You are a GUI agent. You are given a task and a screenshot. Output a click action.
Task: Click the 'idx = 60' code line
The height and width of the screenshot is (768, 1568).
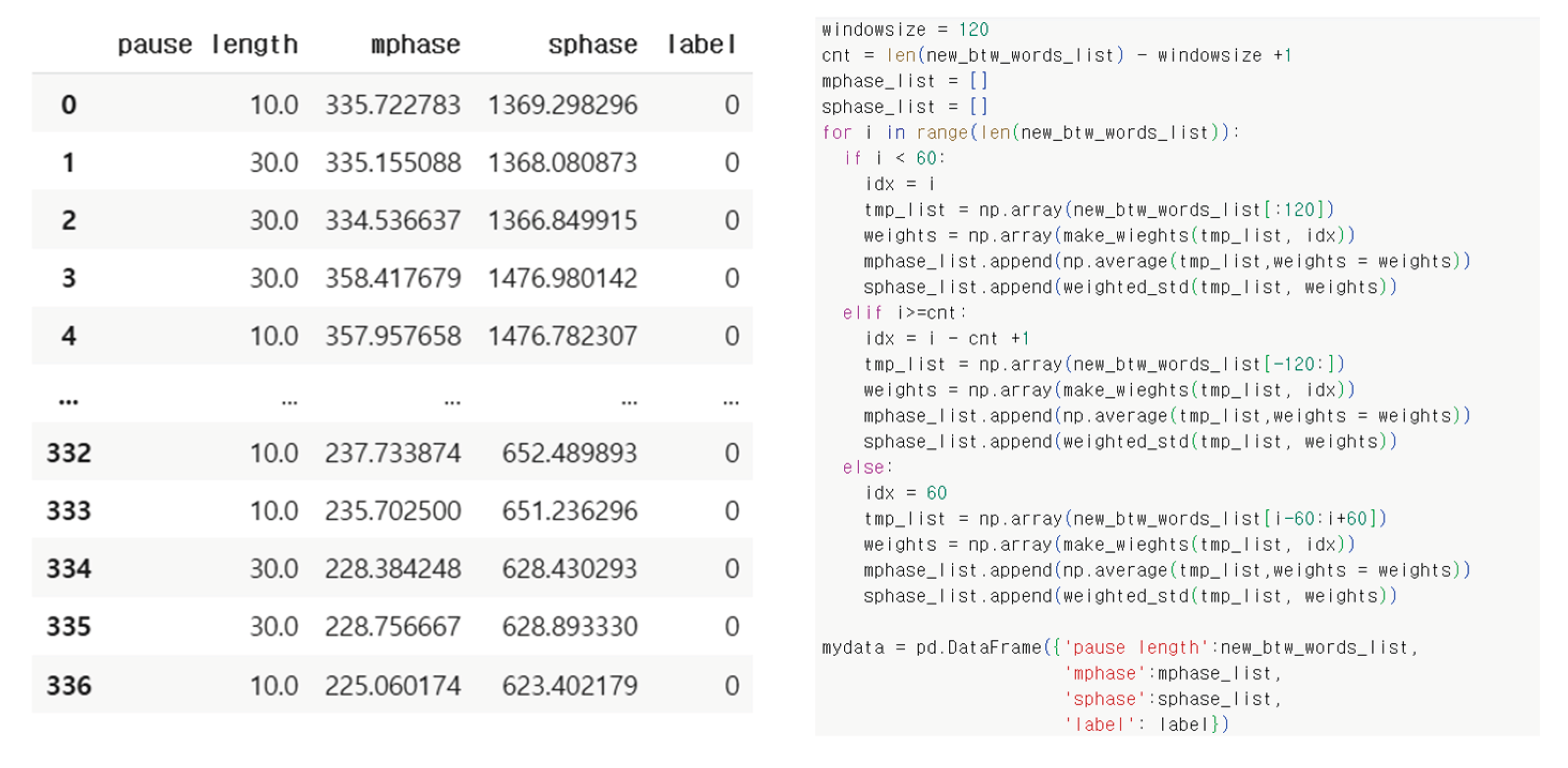pos(905,492)
